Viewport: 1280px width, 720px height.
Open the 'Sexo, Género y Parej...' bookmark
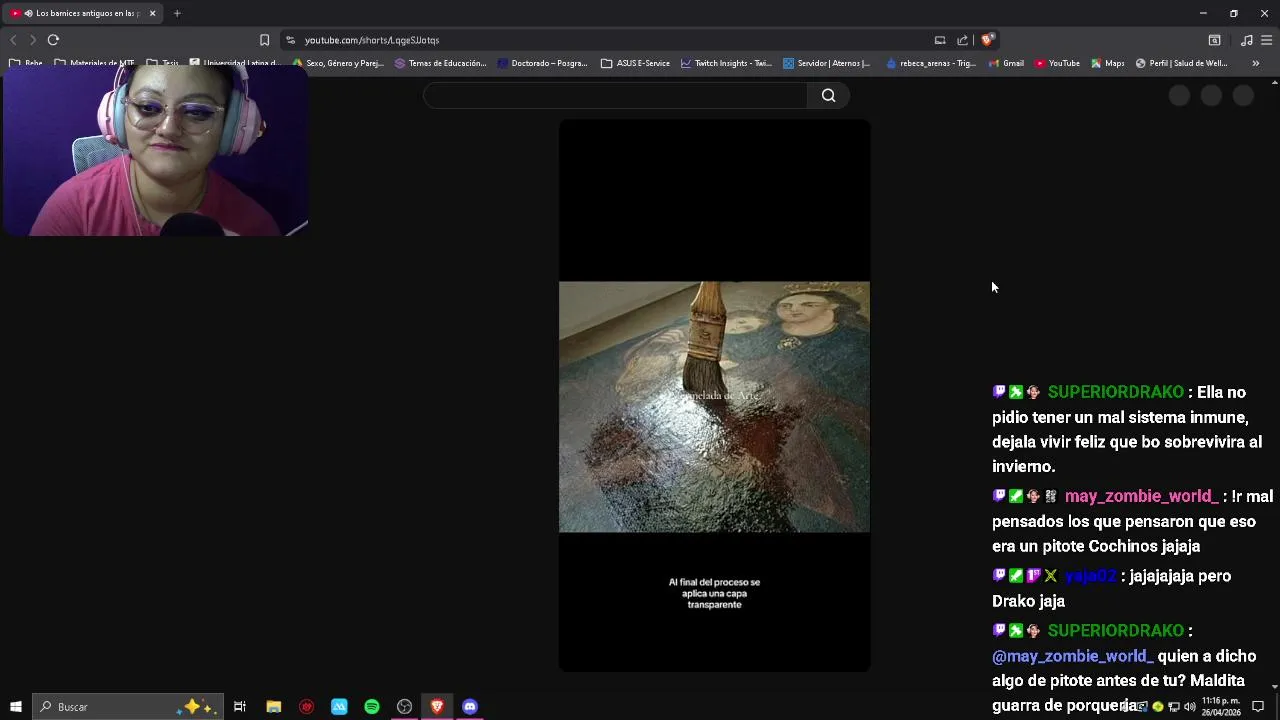point(338,63)
